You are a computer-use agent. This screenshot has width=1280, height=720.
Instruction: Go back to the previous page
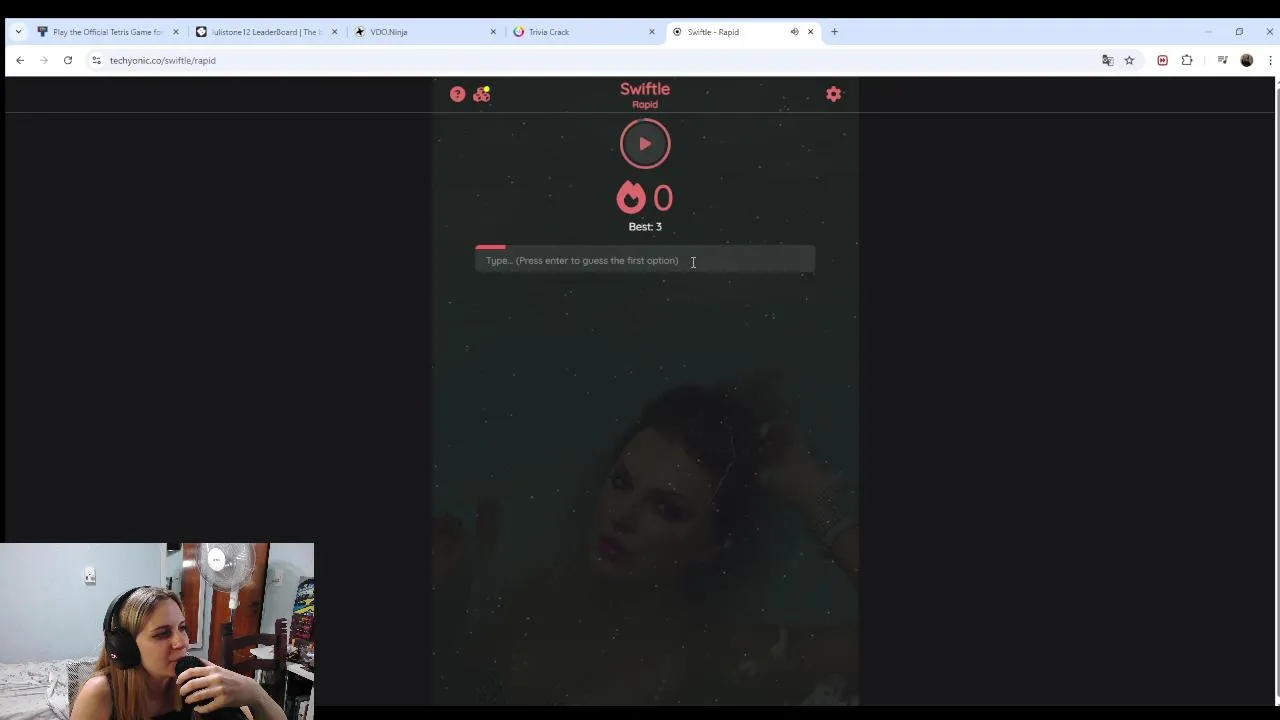click(x=20, y=60)
